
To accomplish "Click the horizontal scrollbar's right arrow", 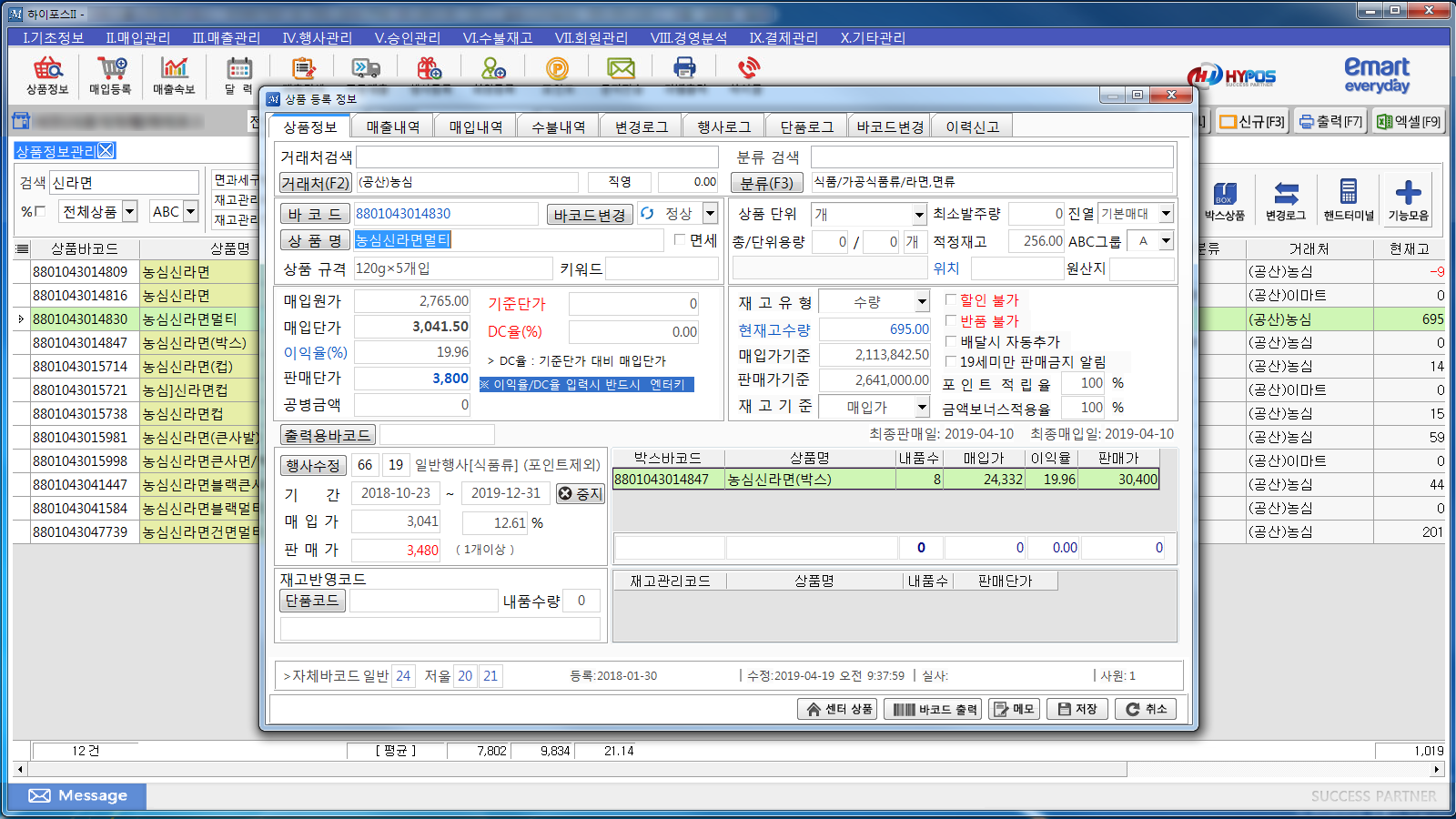I will (x=1438, y=770).
